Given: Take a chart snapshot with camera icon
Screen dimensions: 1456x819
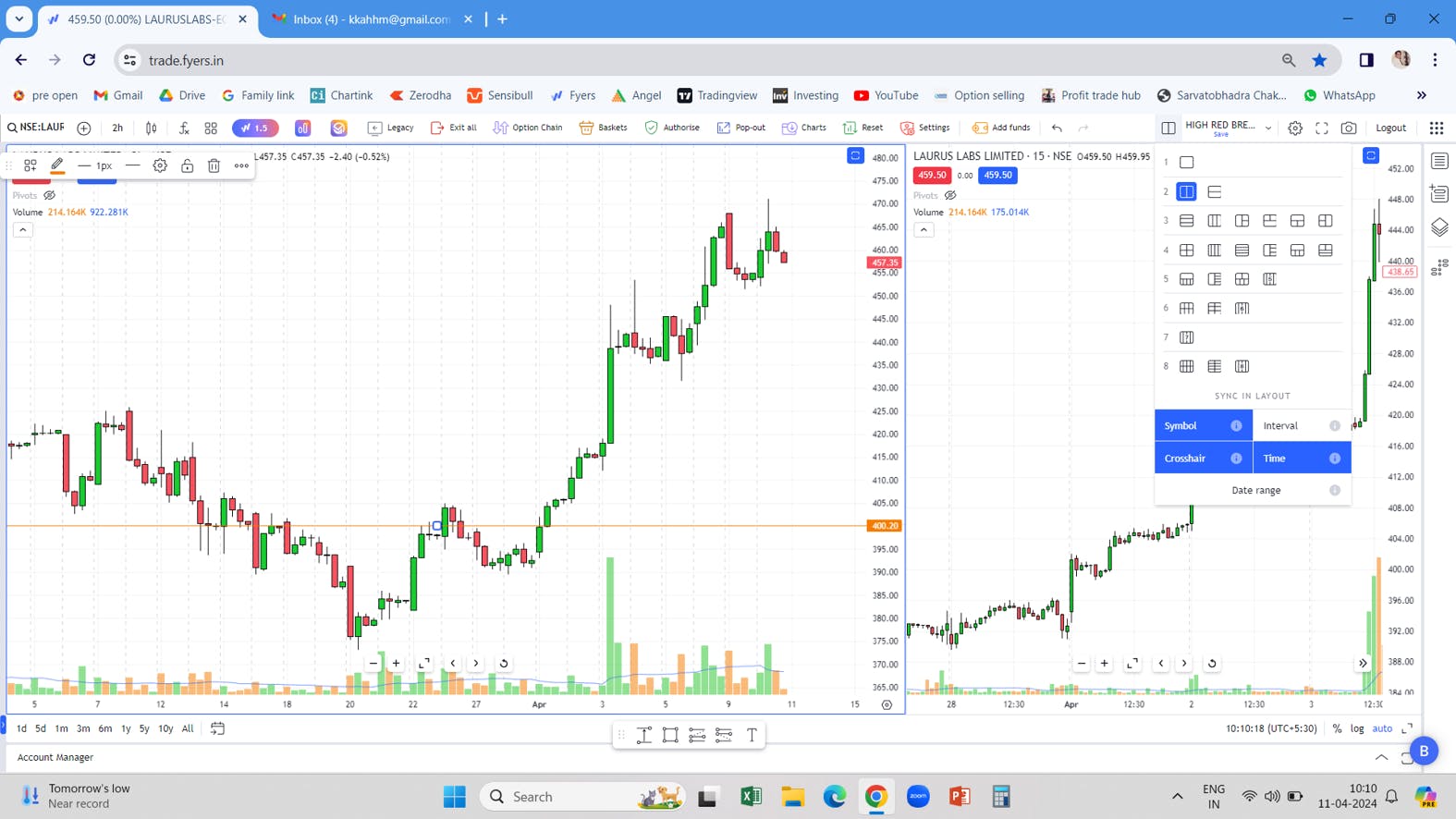Looking at the screenshot, I should pyautogui.click(x=1349, y=128).
